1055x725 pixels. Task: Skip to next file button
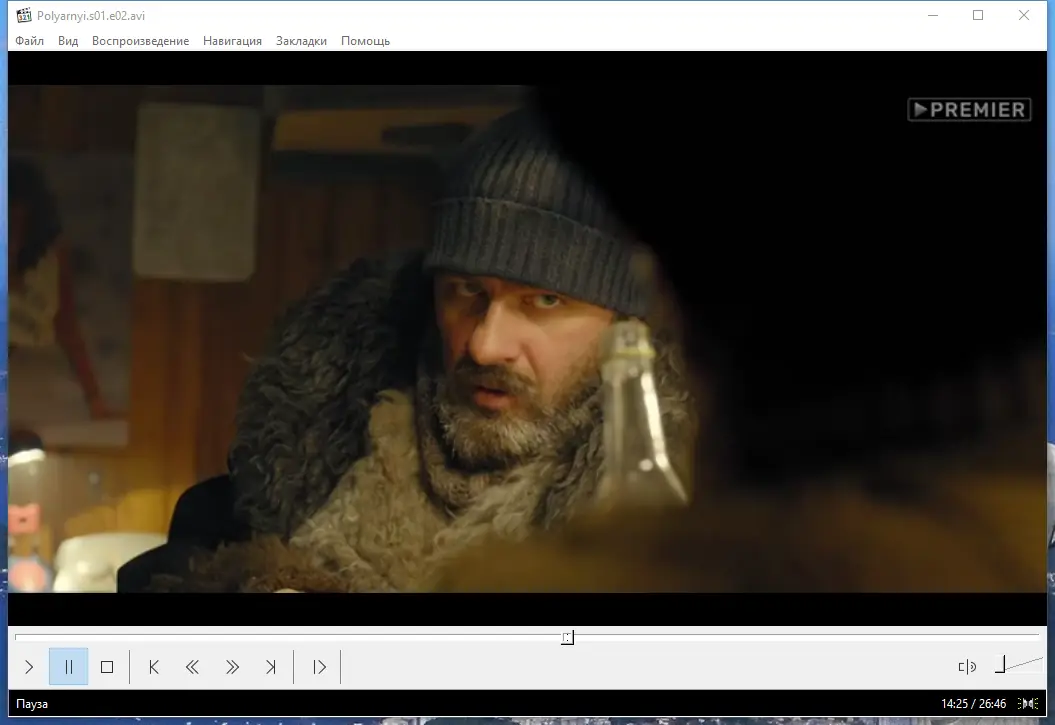(270, 666)
